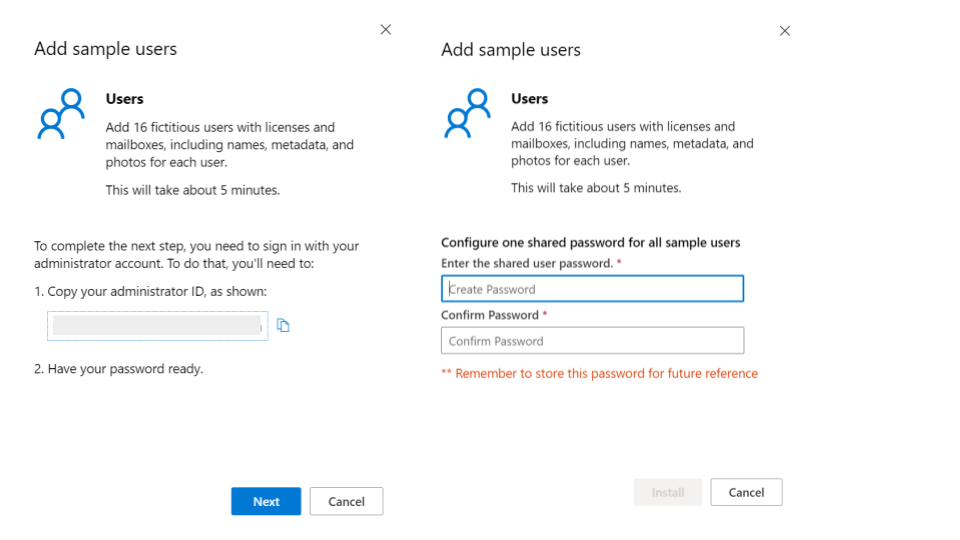Screen dimensions: 960x540
Task: Select the administrator ID text box
Action: [x=157, y=325]
